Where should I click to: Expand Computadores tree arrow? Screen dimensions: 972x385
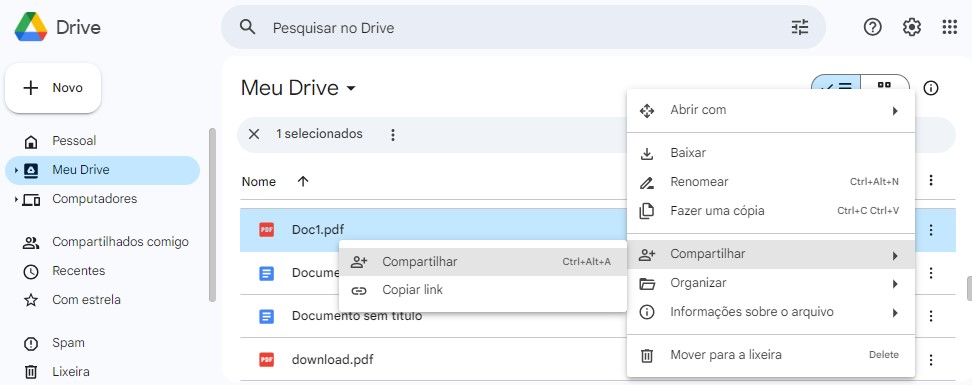[x=16, y=199]
